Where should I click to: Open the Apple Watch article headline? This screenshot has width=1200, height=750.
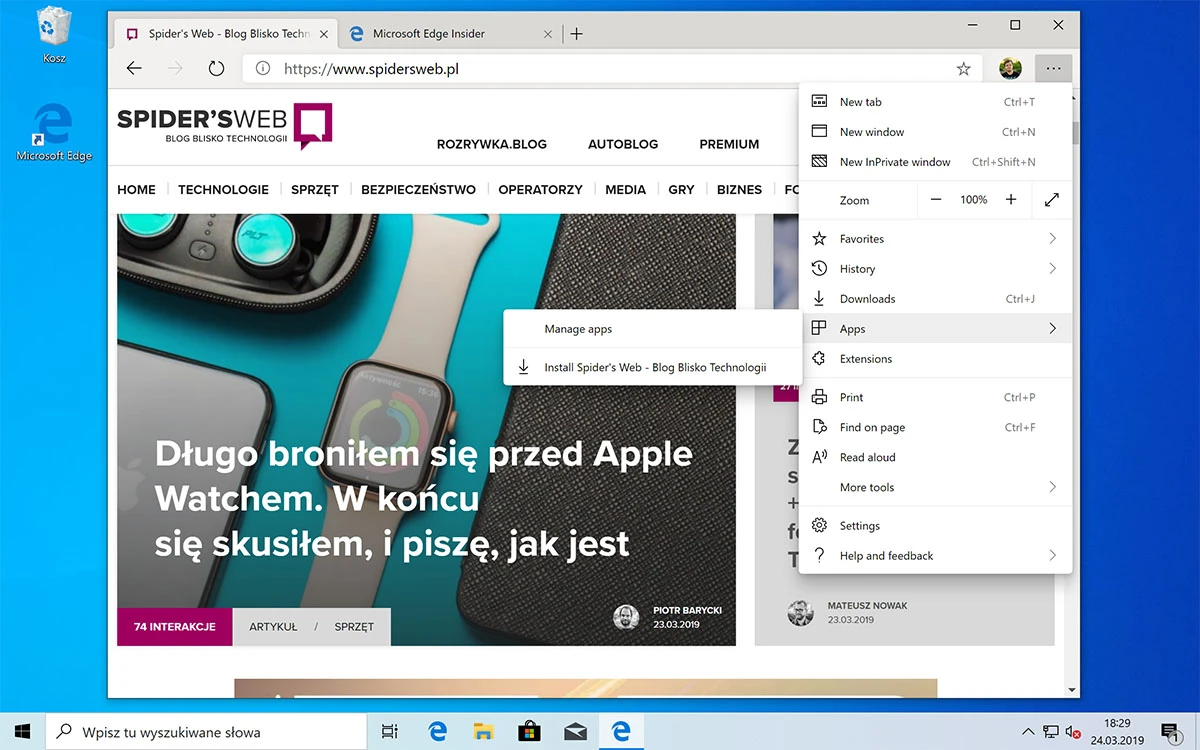point(424,498)
